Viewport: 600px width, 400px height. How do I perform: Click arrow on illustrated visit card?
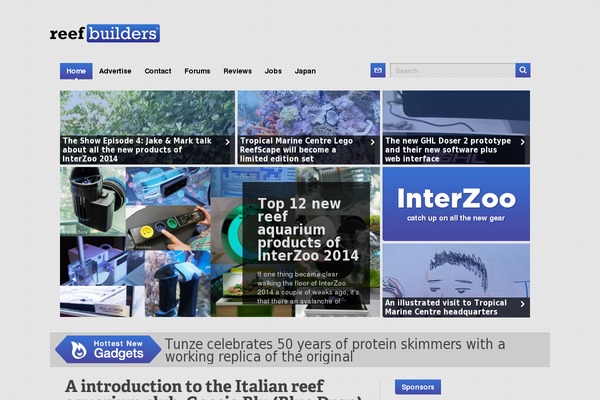pos(522,304)
